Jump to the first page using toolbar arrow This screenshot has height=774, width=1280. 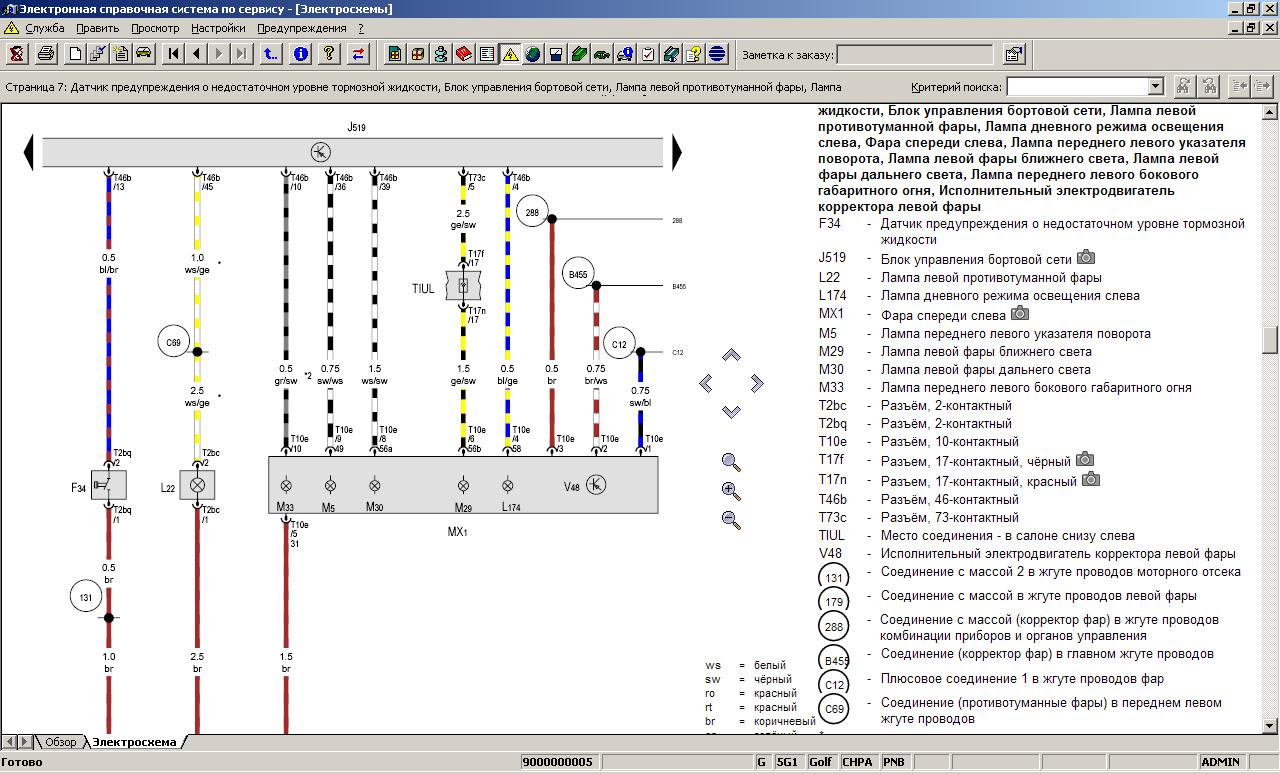pyautogui.click(x=174, y=54)
